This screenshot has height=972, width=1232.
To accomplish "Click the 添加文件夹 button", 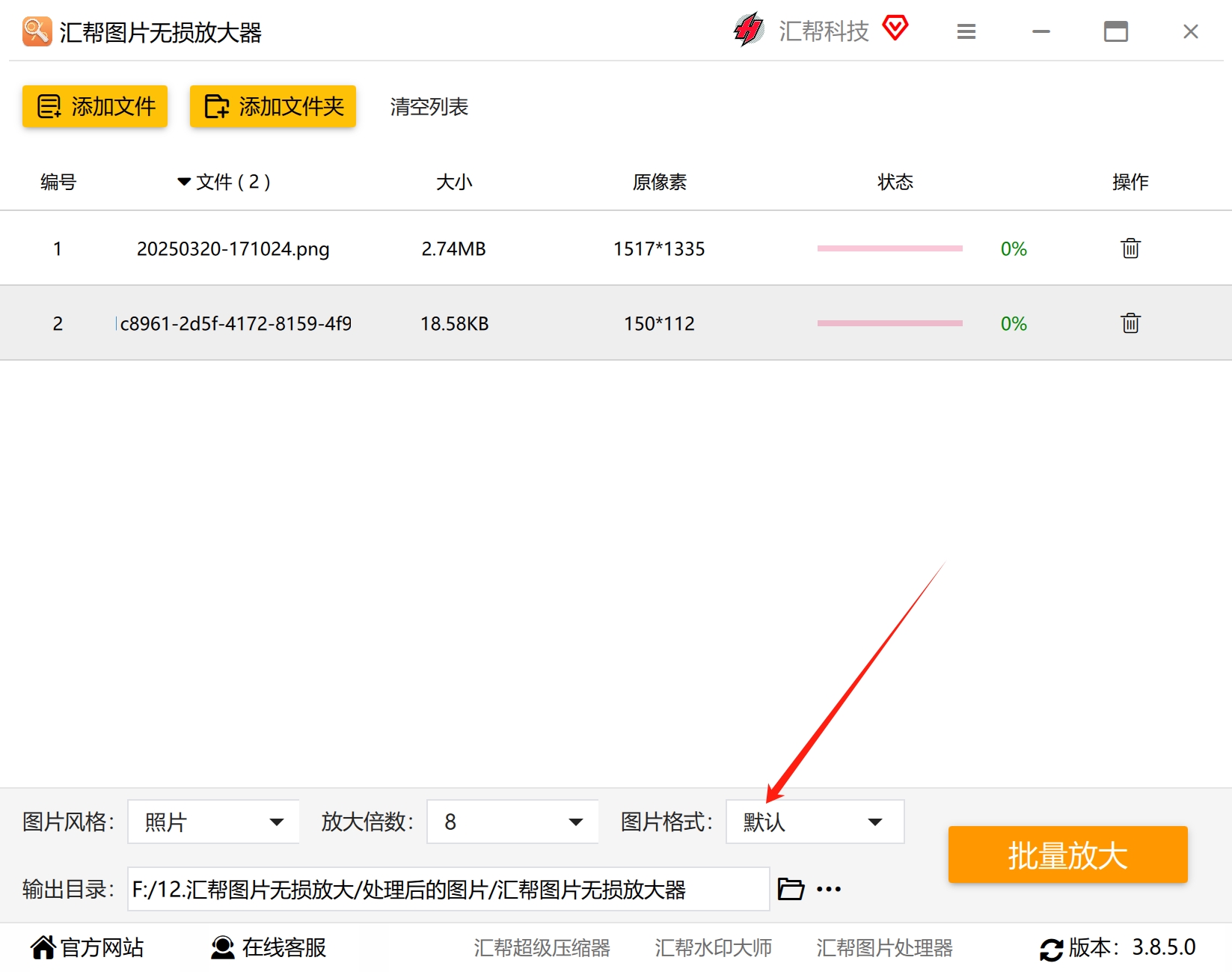I will 273,106.
